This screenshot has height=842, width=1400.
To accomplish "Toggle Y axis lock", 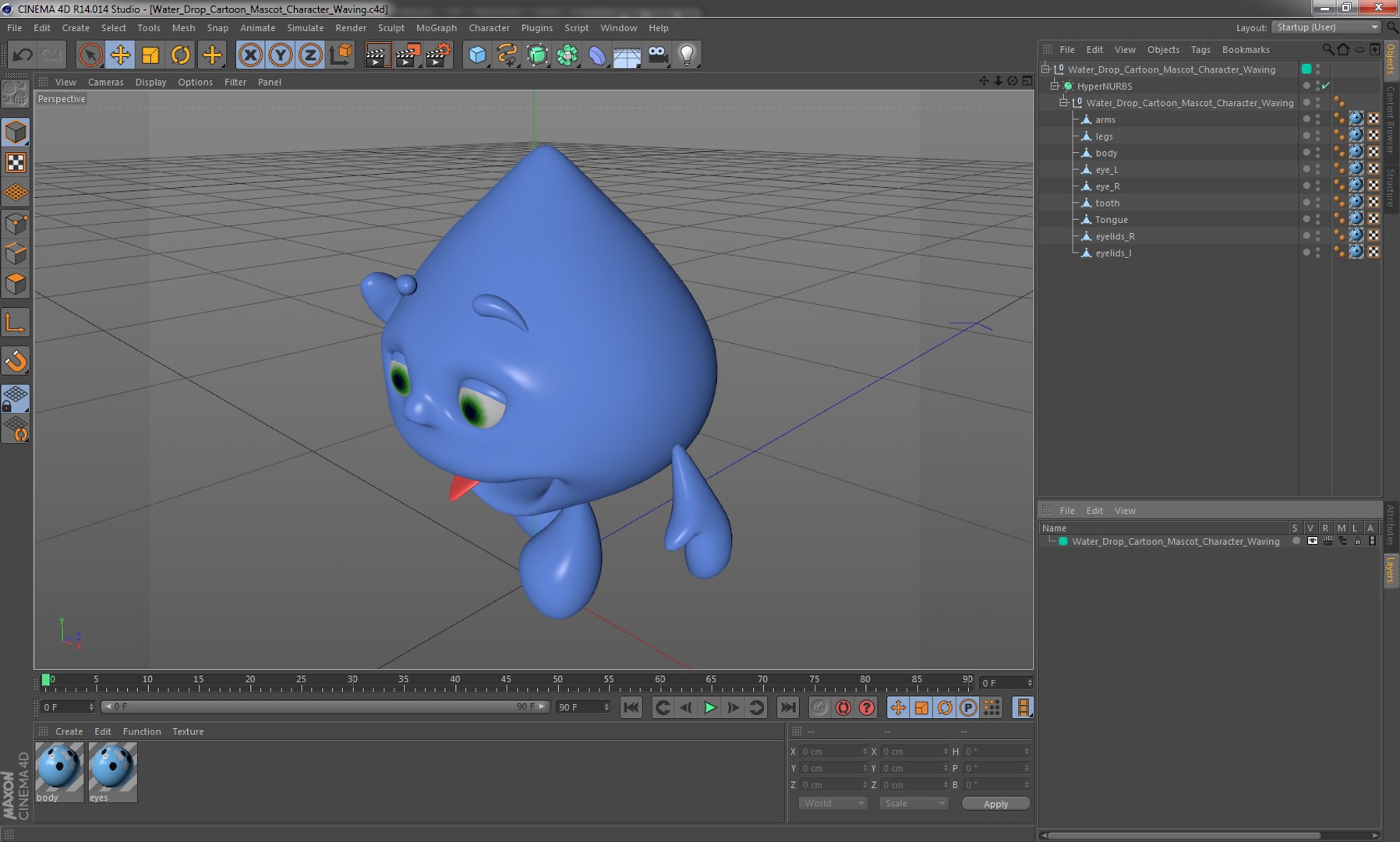I will click(x=281, y=55).
